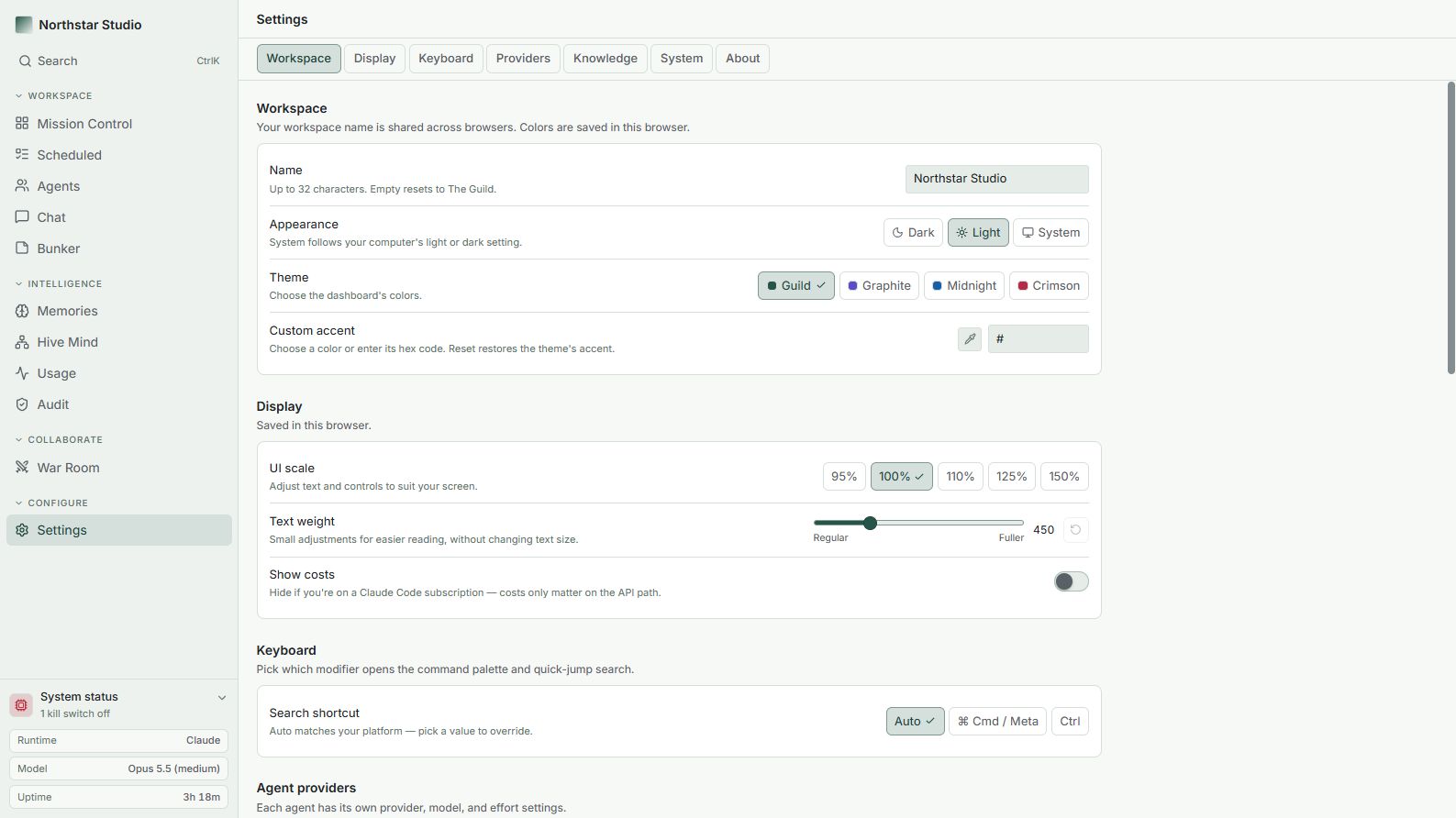Click the red System status chip icon
This screenshot has width=1456, height=818.
(x=21, y=705)
